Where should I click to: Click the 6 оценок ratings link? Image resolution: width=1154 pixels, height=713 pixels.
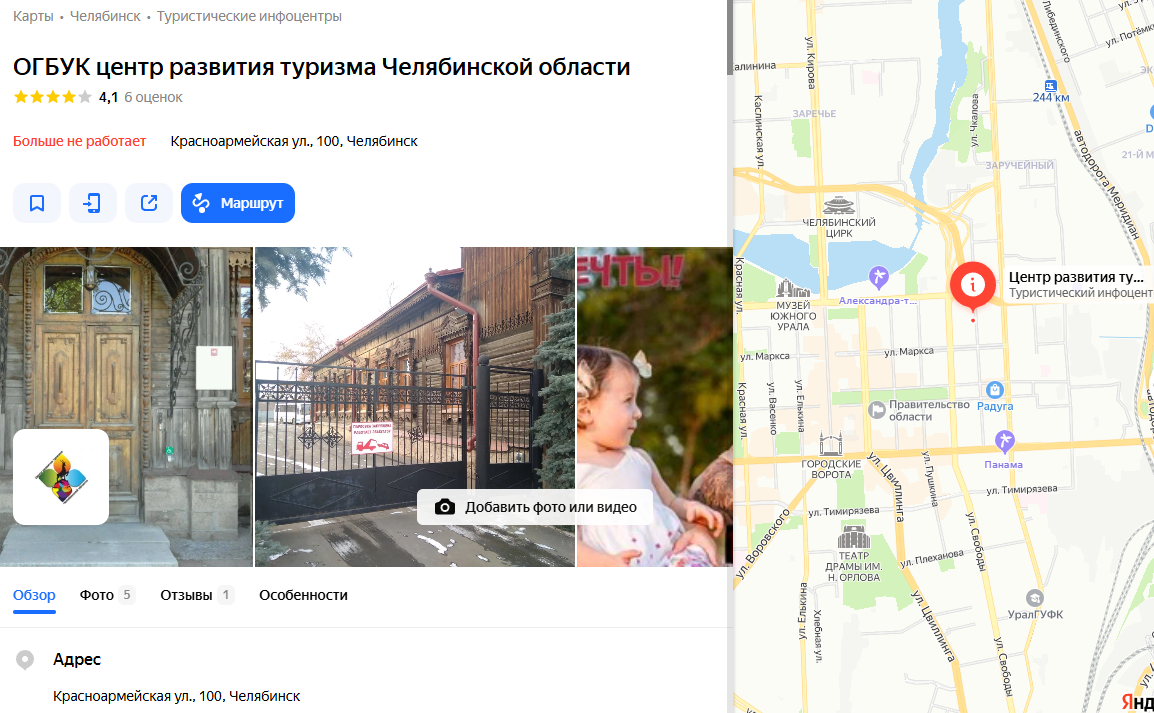(x=153, y=97)
